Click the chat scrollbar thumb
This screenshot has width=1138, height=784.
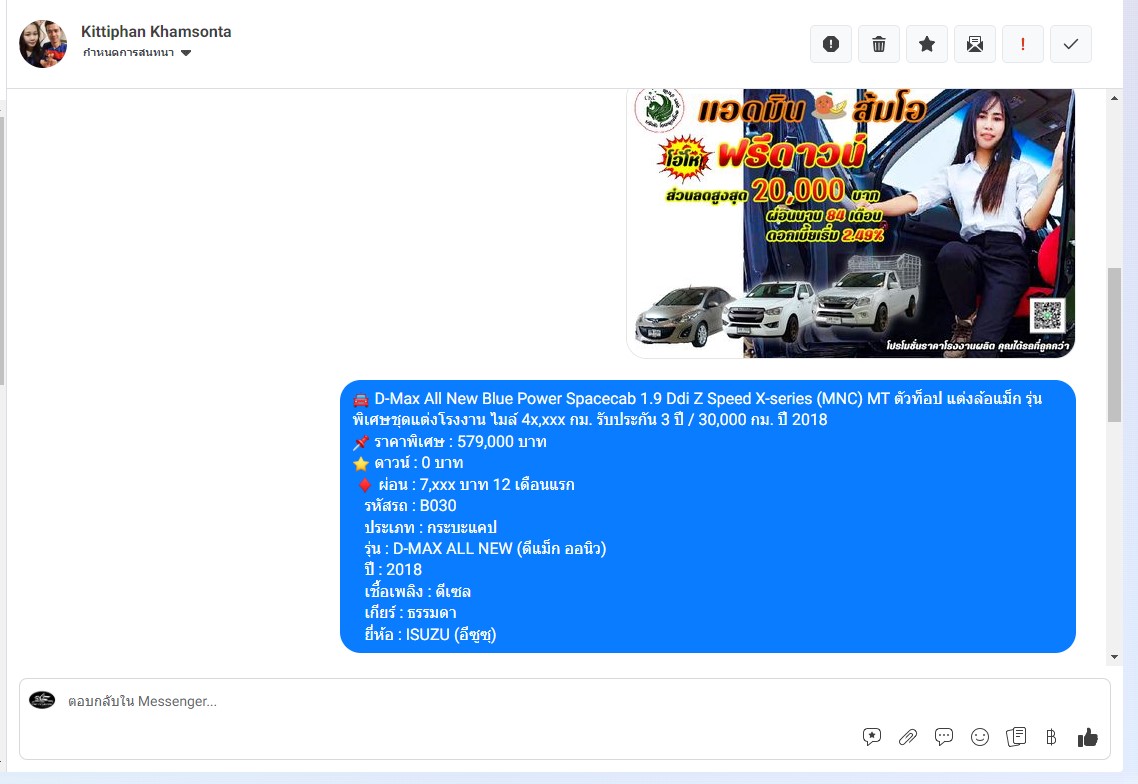pyautogui.click(x=1114, y=345)
